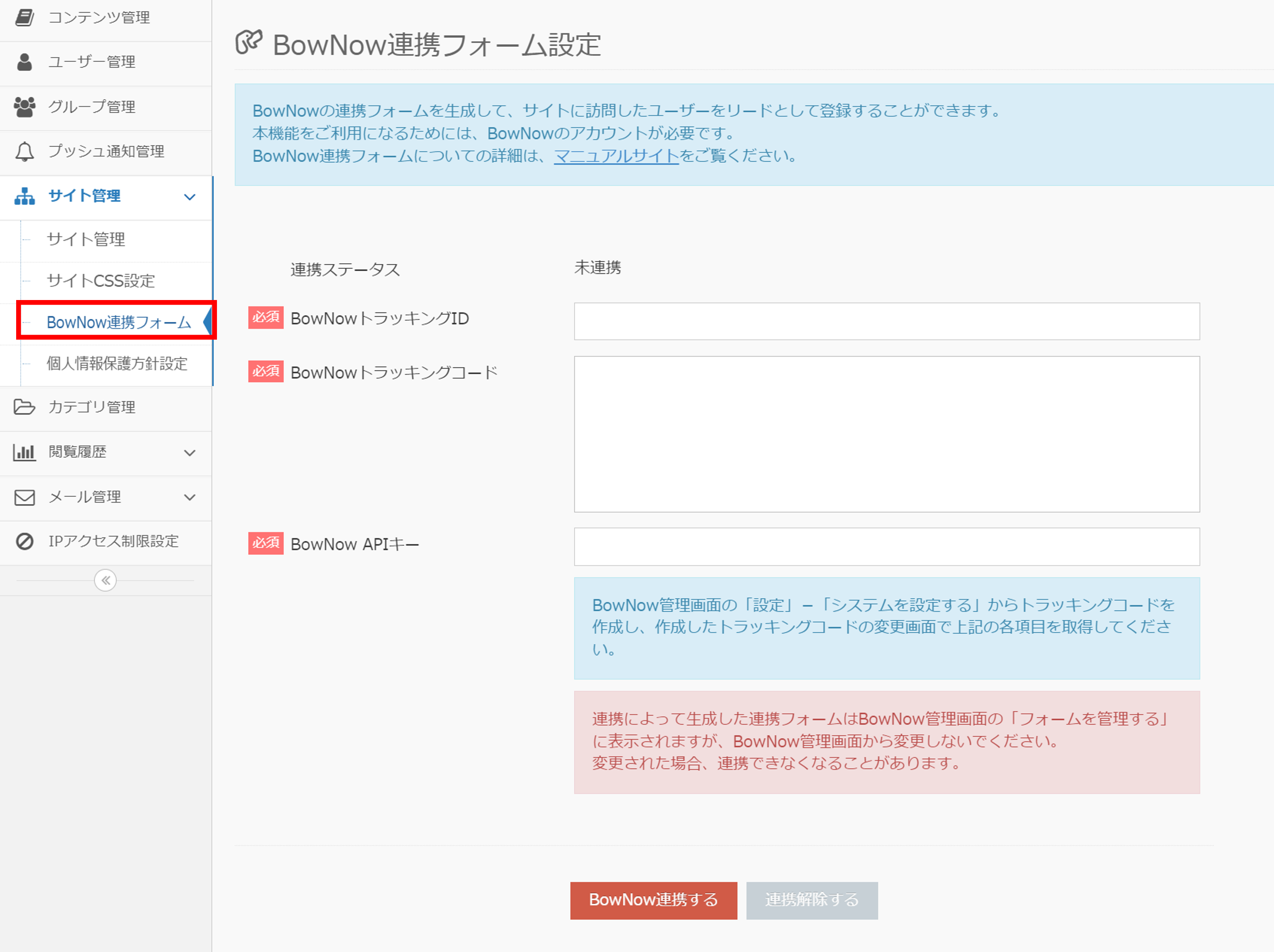Click the BowNow APIキー input field
Viewport: 1274px width, 952px height.
pos(886,547)
